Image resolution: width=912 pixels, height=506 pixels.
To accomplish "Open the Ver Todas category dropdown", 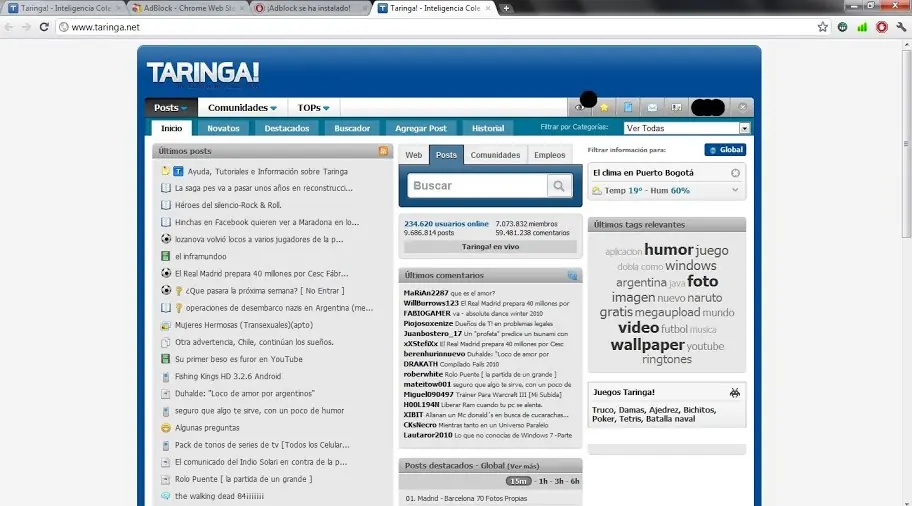I will click(687, 128).
